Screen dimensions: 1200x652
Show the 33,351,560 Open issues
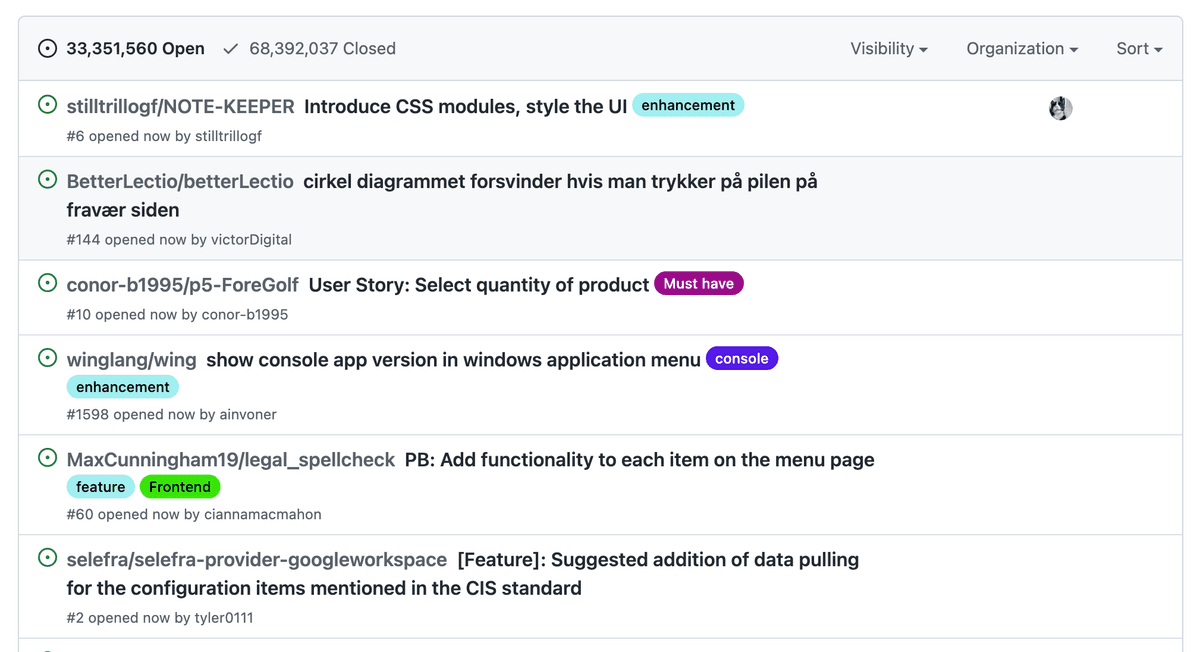click(x=121, y=48)
